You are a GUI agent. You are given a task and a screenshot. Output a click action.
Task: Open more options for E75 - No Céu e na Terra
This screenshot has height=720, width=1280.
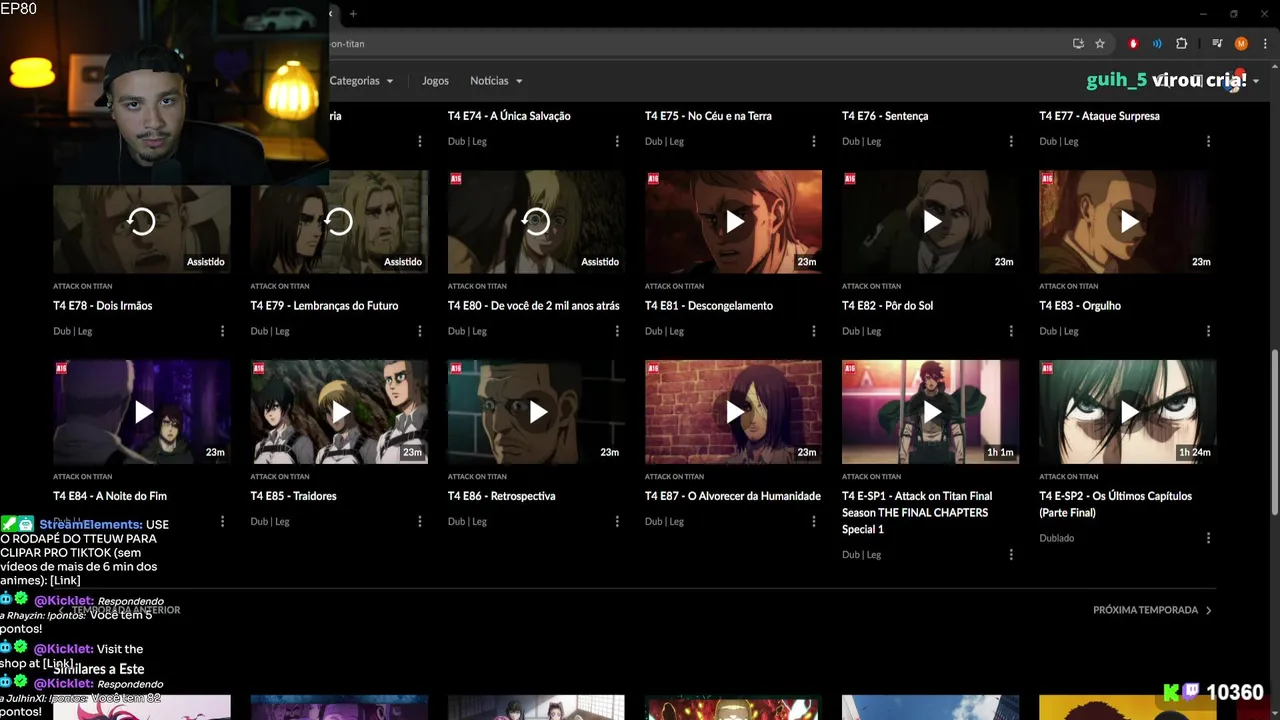pyautogui.click(x=814, y=141)
